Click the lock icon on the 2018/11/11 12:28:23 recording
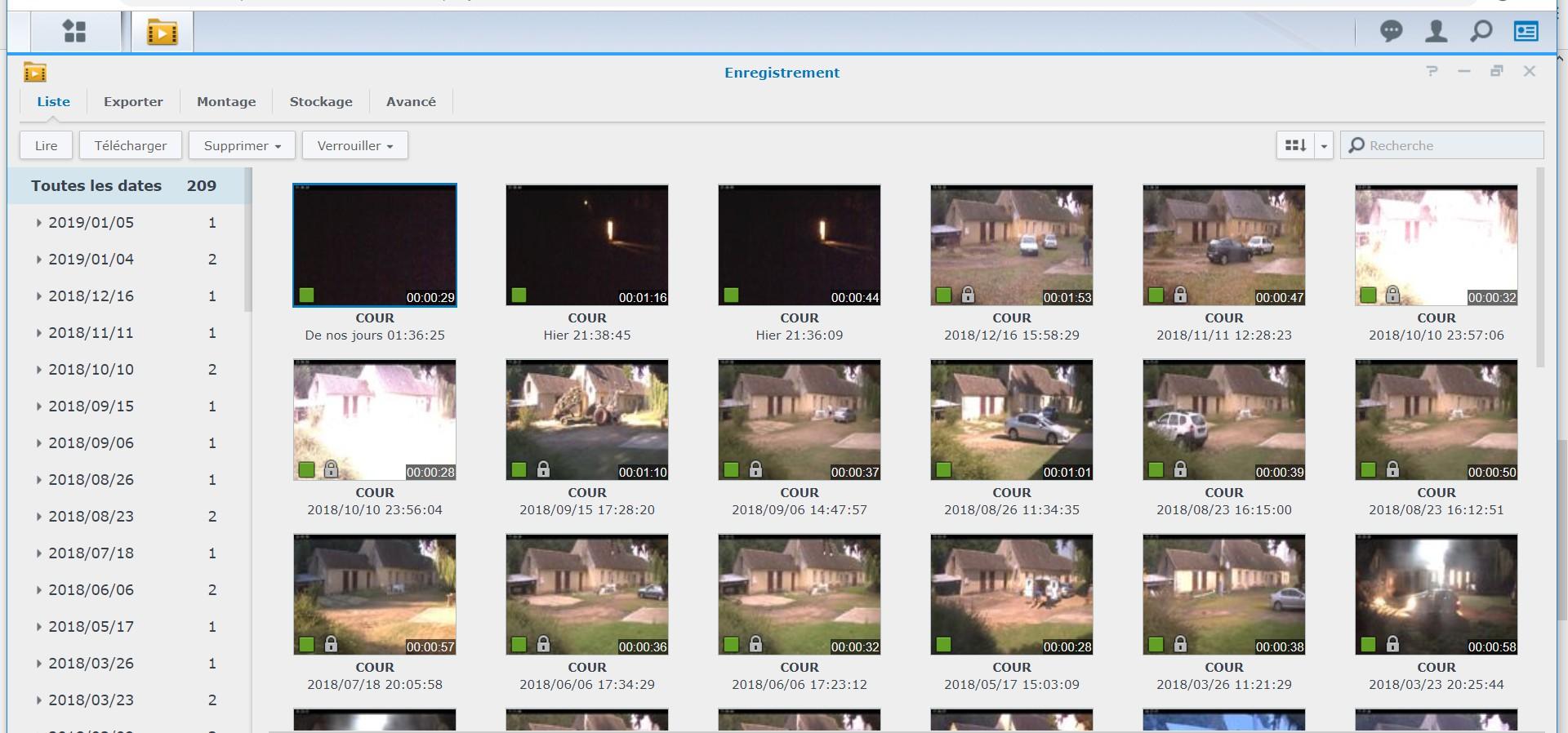The image size is (1568, 733). coord(1180,295)
